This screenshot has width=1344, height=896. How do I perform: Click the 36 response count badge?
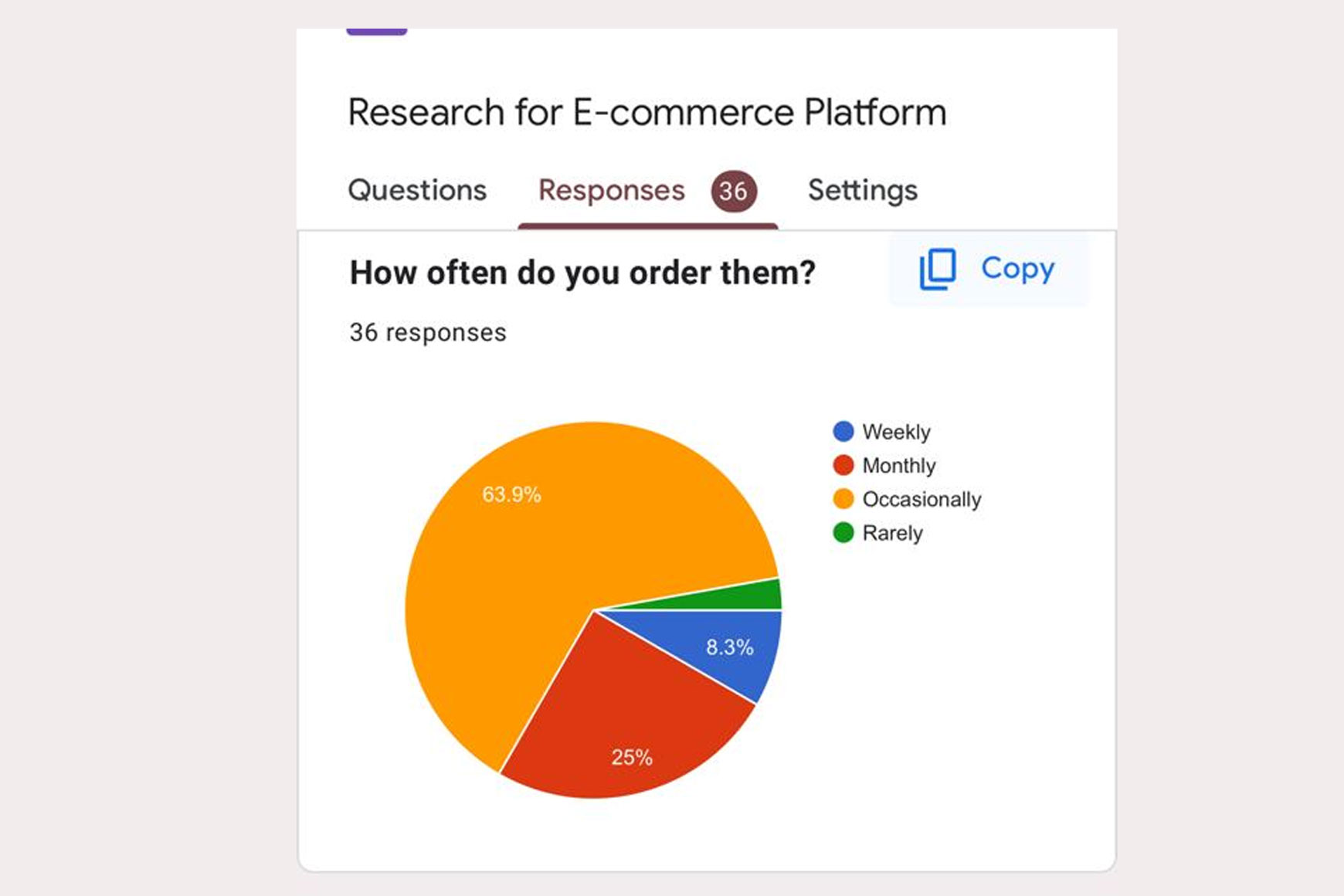point(734,191)
